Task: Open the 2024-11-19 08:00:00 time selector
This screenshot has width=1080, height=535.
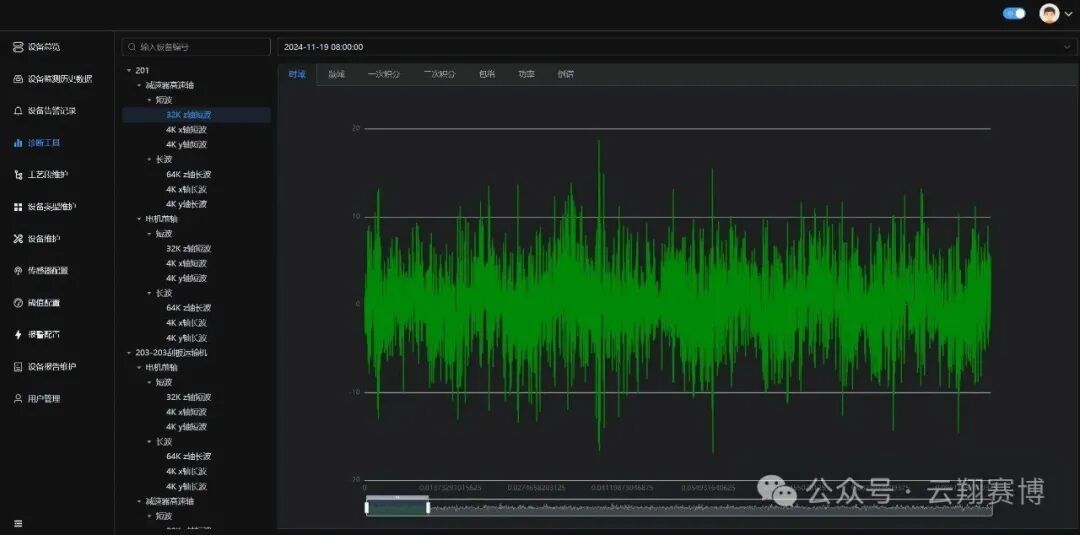Action: point(677,47)
